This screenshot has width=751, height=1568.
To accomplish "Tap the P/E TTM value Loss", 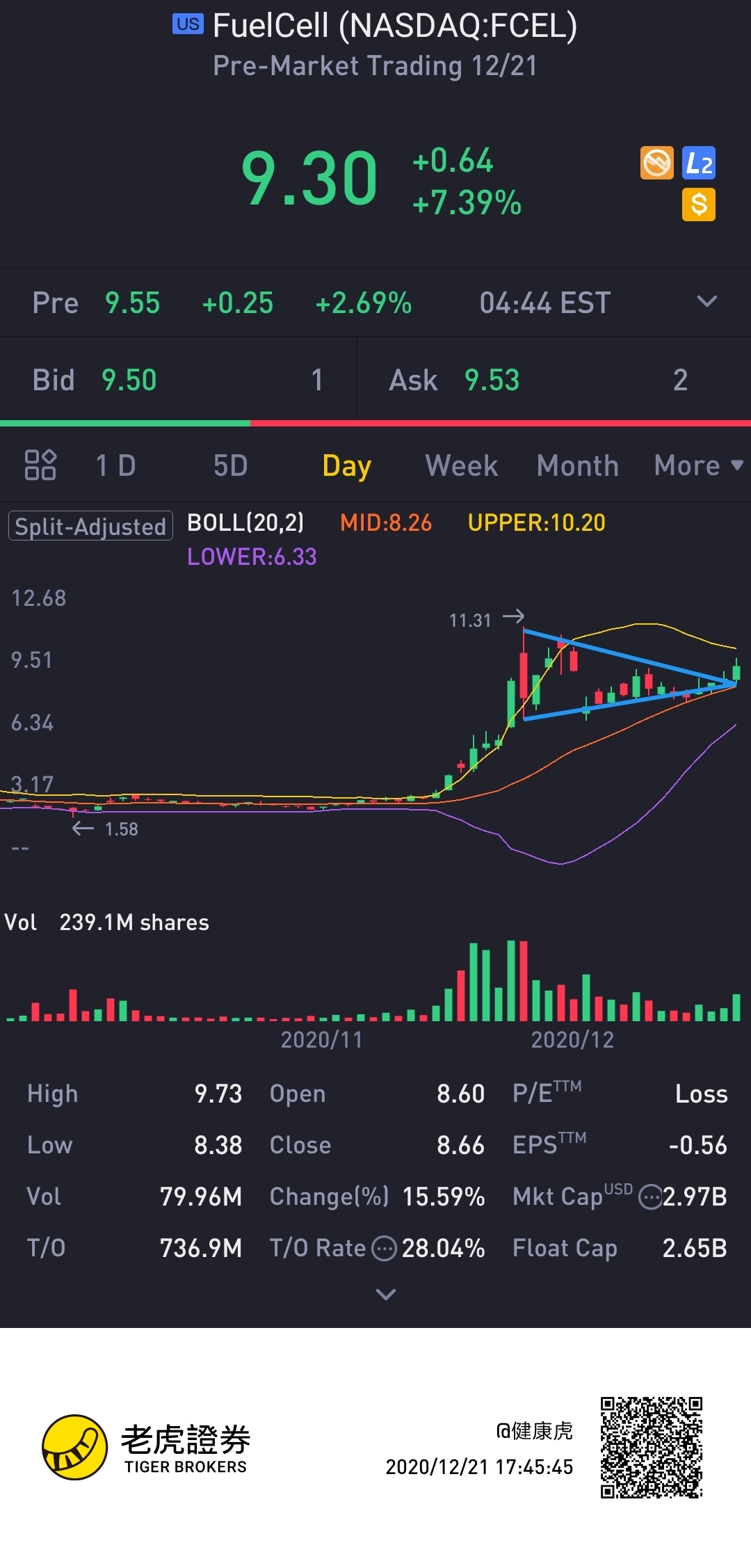I will 702,1094.
